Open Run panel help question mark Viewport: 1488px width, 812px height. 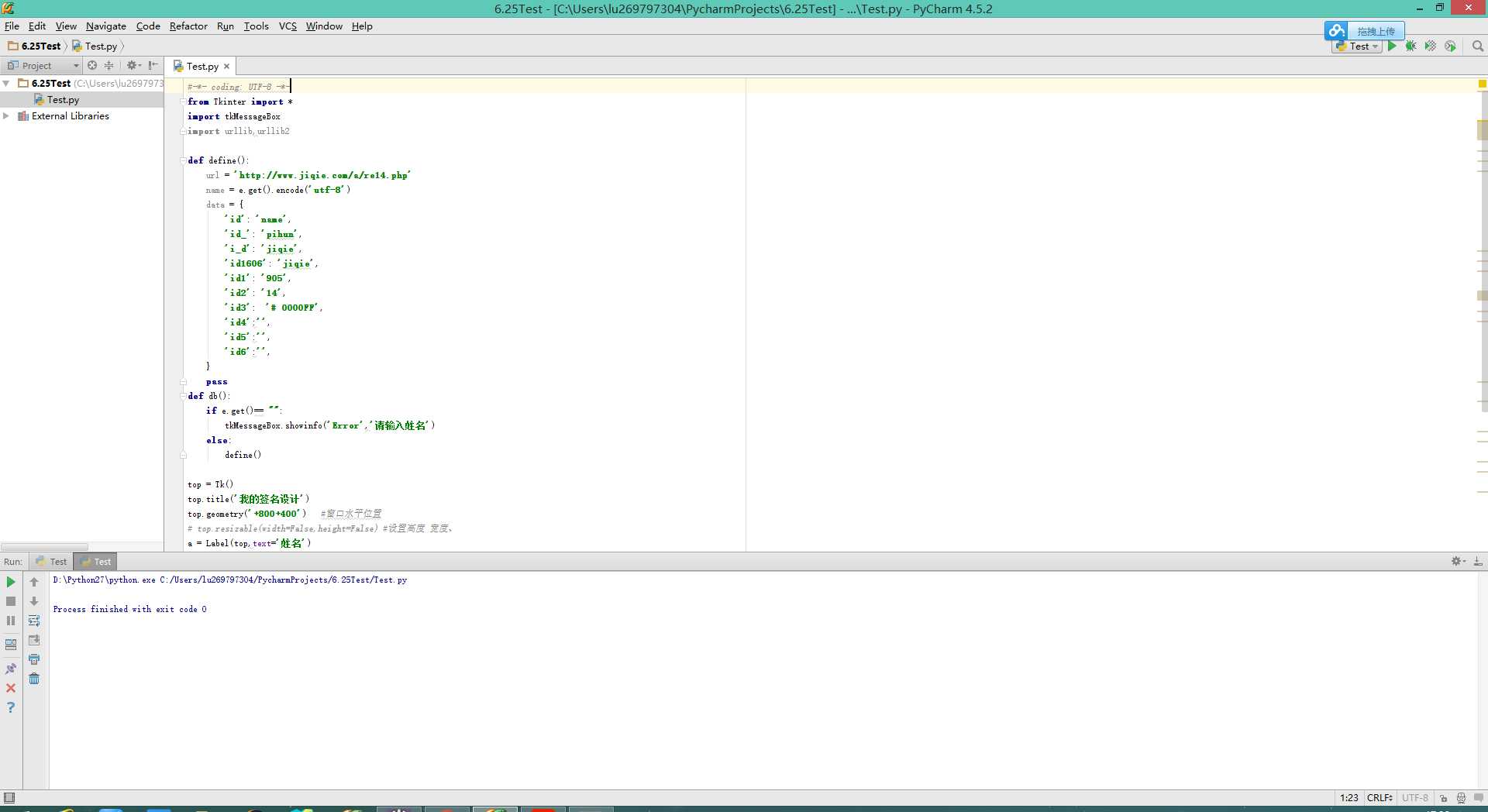click(11, 707)
